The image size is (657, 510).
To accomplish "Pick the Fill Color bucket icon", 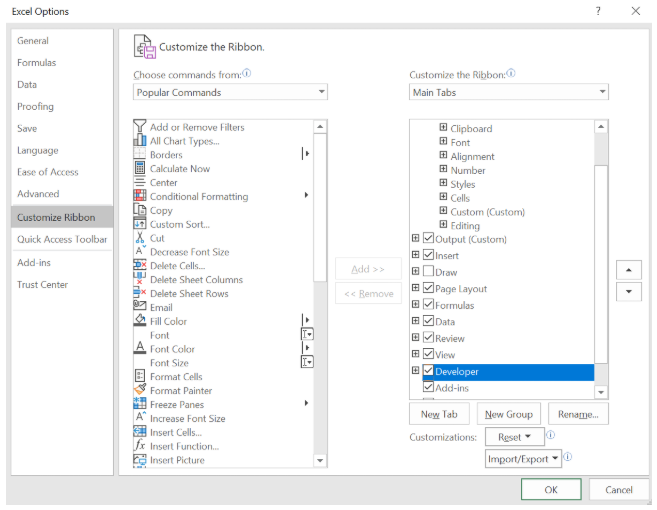I will 140,320.
